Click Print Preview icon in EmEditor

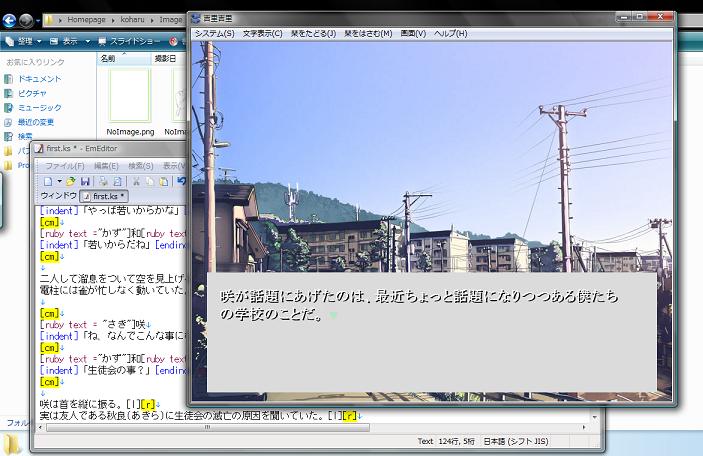click(x=117, y=181)
